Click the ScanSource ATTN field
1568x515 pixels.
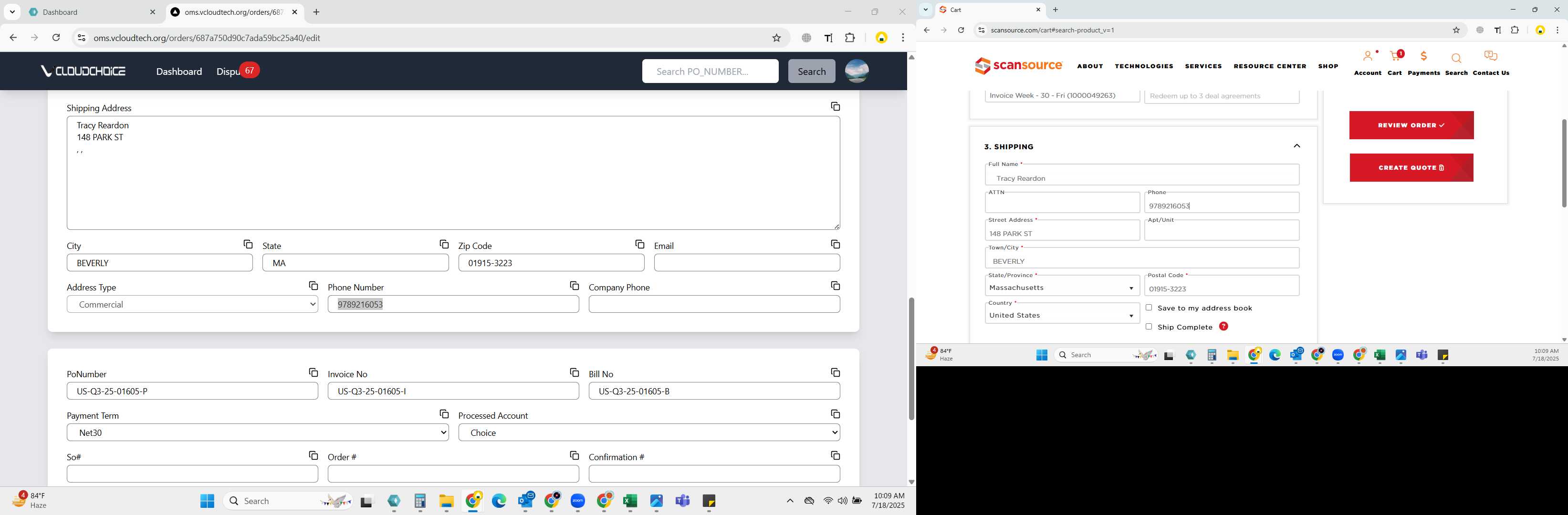tap(1062, 203)
